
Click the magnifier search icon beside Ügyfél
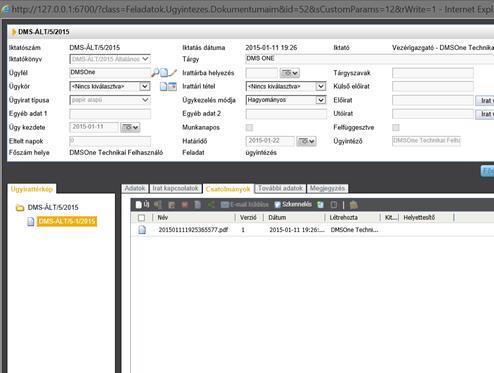pyautogui.click(x=155, y=73)
